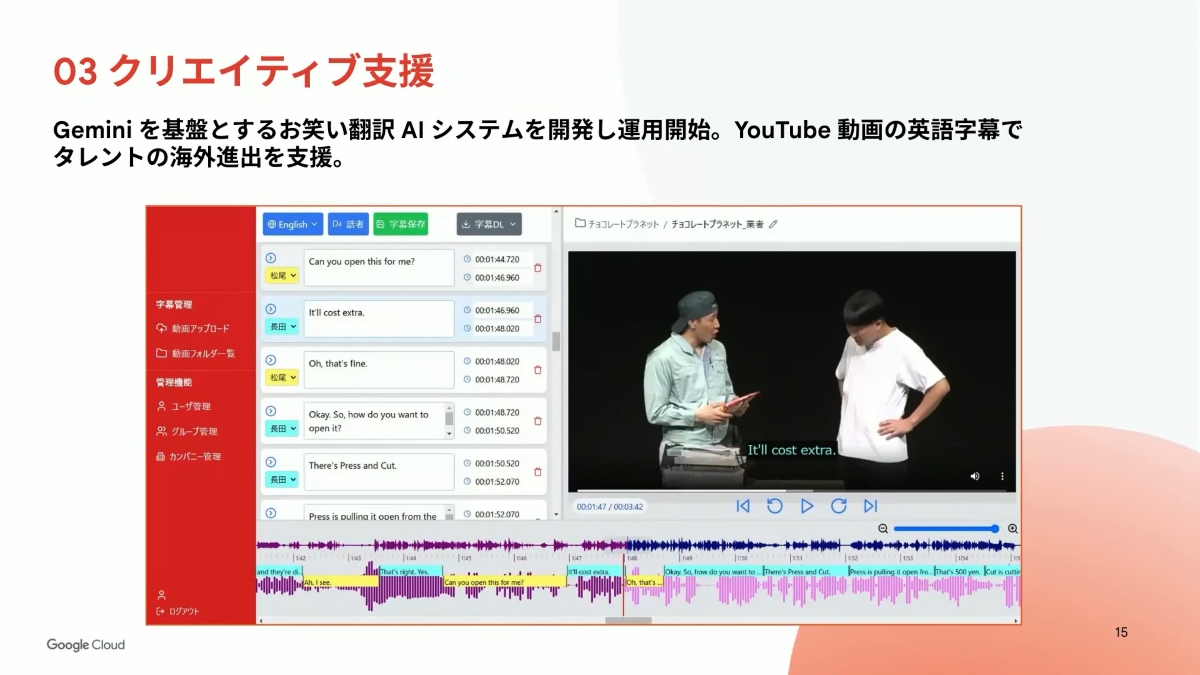Open the video player three-dot menu
1200x675 pixels.
pyautogui.click(x=1002, y=476)
